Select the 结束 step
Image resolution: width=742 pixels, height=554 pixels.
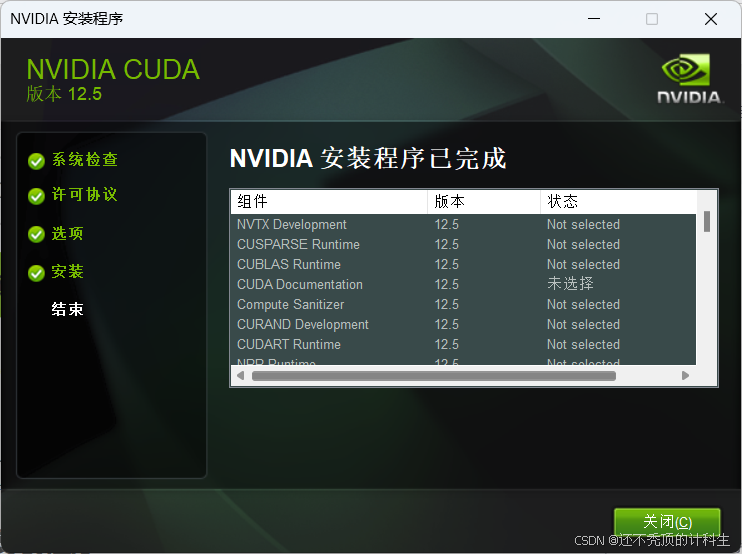68,309
